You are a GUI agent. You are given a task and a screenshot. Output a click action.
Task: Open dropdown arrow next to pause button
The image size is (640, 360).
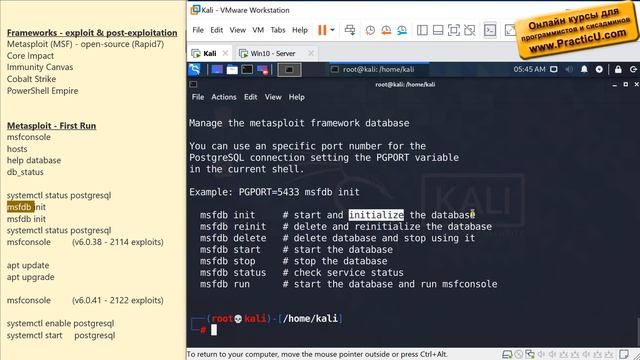click(x=333, y=30)
